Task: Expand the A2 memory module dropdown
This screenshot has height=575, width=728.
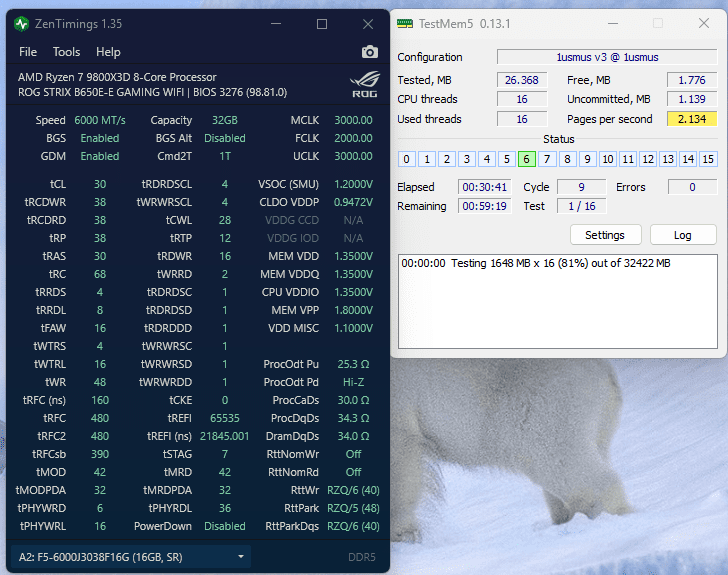Action: point(131,557)
